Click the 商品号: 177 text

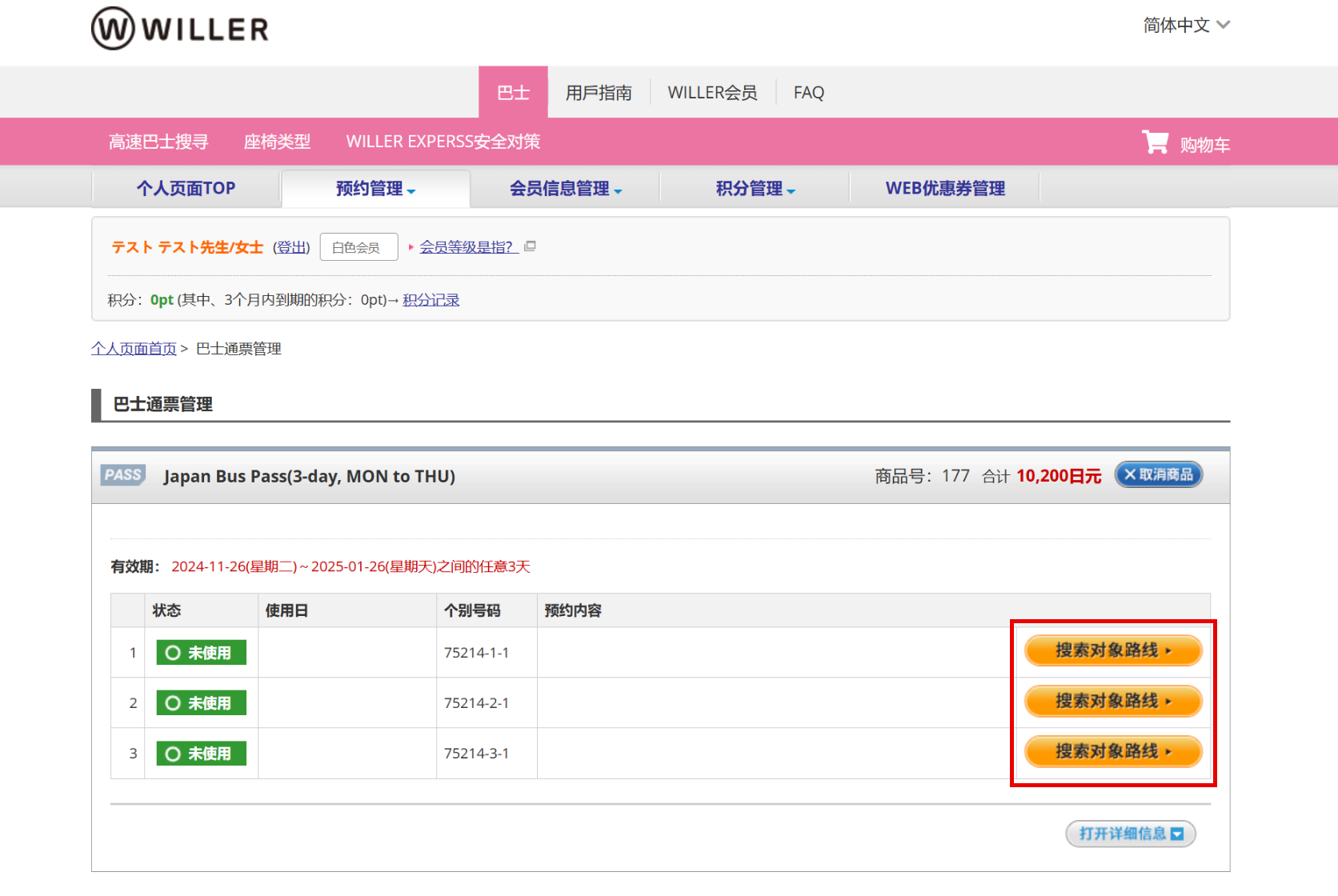pos(922,476)
